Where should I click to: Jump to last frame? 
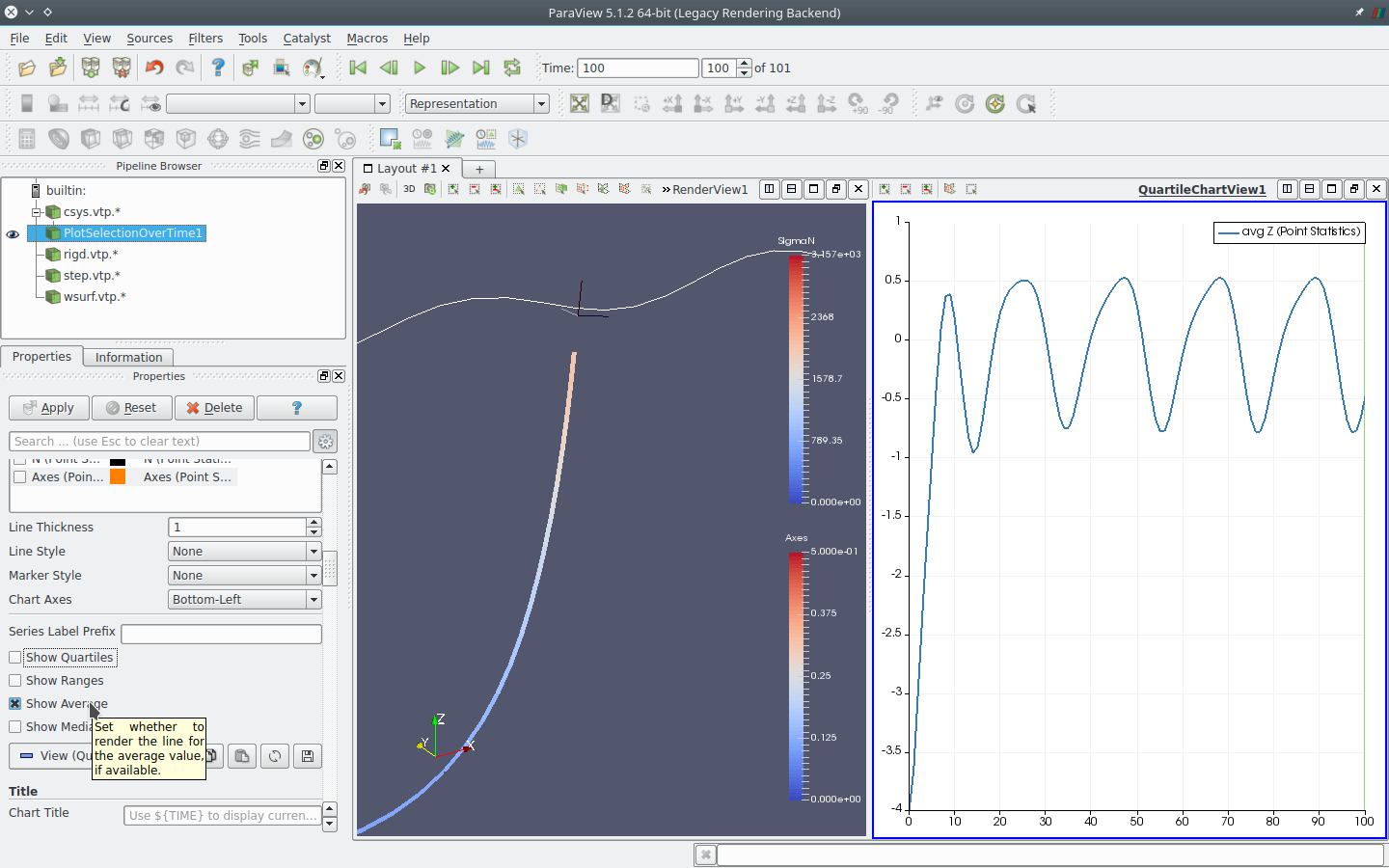pos(480,68)
